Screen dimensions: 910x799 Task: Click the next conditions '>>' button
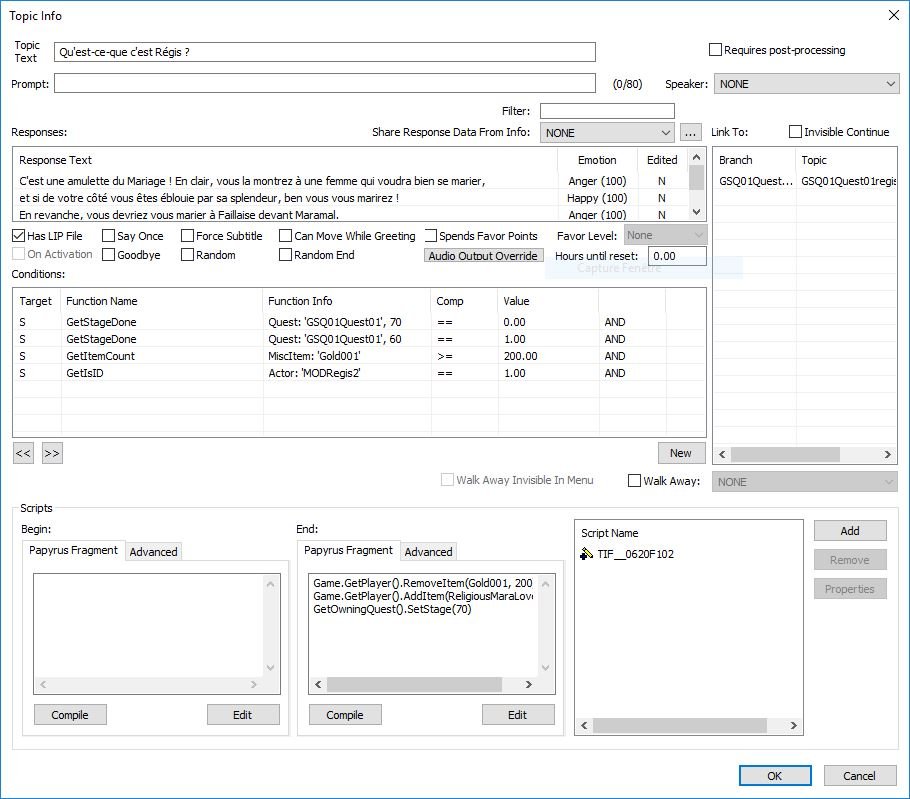click(x=52, y=453)
